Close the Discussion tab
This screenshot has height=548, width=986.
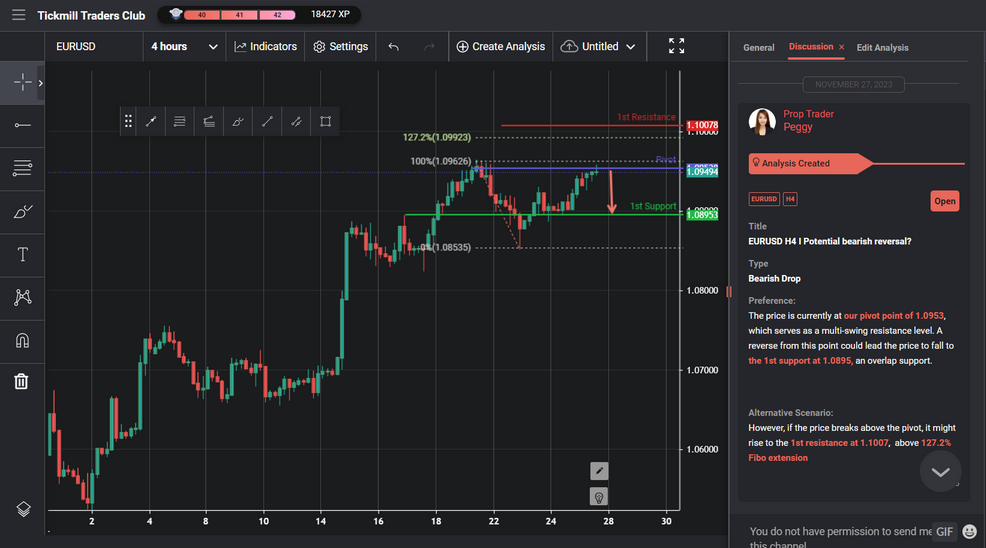coord(841,48)
